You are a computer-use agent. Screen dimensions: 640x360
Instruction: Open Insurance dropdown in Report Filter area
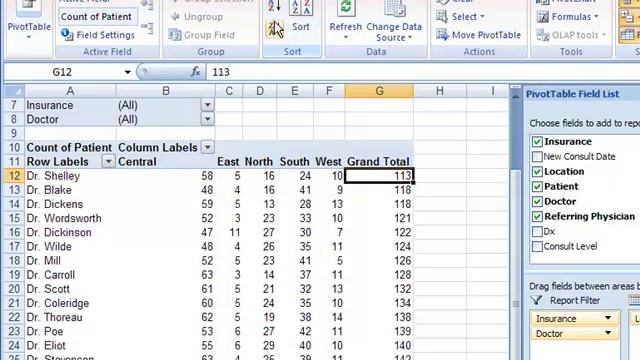pos(608,318)
